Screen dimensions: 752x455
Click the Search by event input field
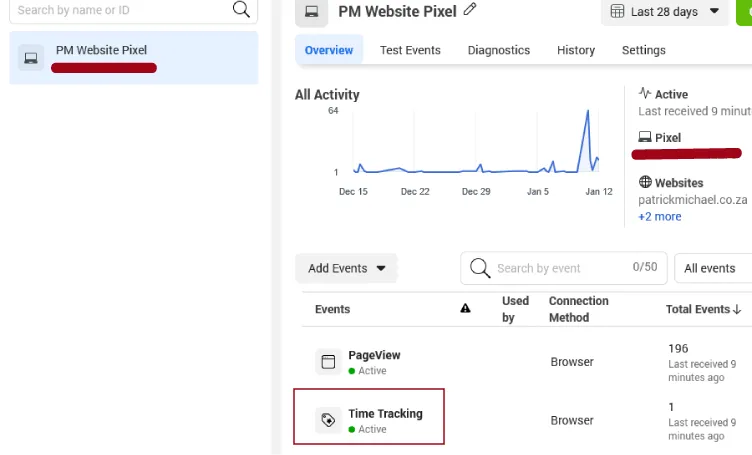click(x=560, y=268)
